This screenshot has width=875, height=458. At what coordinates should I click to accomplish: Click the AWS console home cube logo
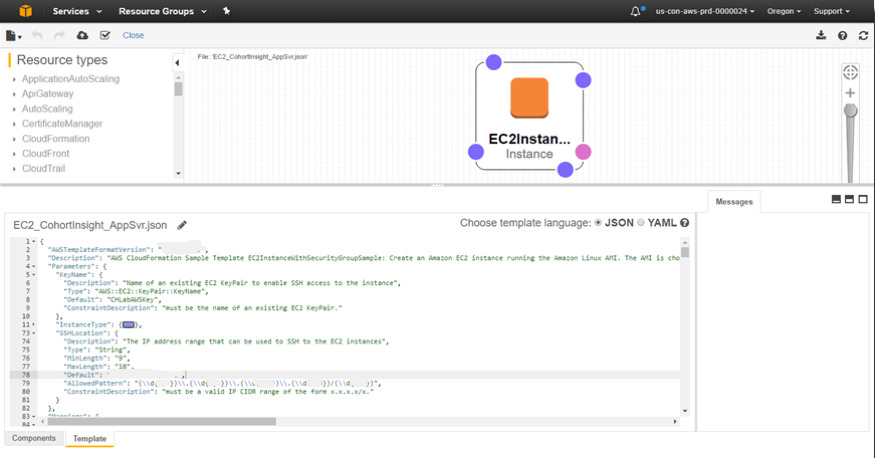coord(26,11)
